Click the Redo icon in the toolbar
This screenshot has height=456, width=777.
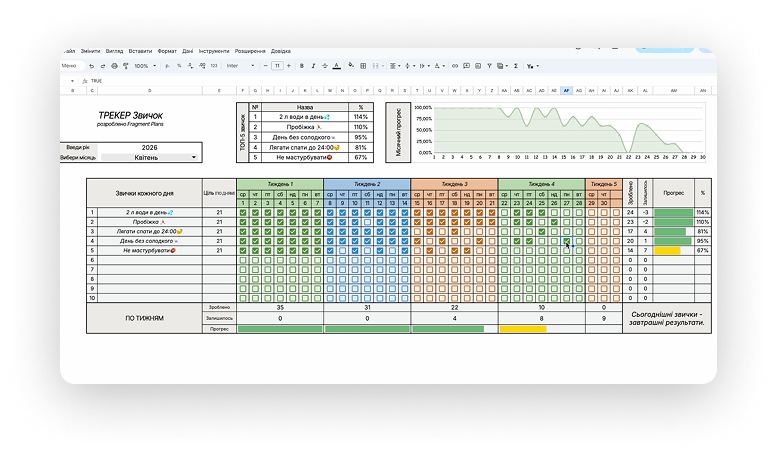pyautogui.click(x=102, y=66)
